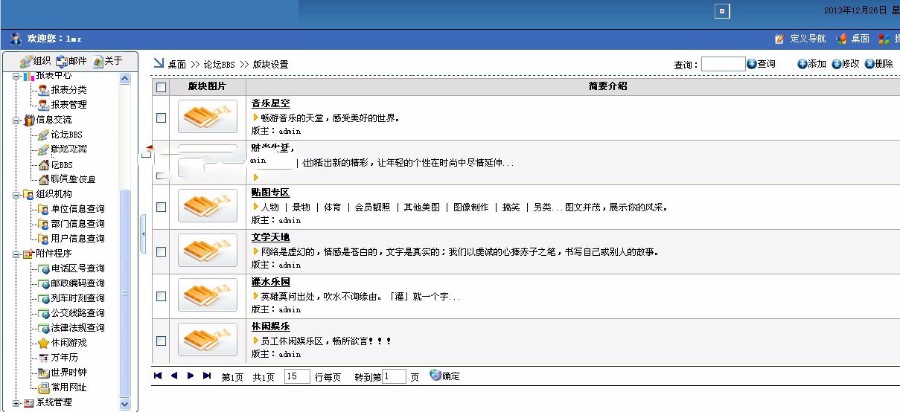Open the 文字天地 board link
The width and height of the screenshot is (900, 412).
(x=272, y=237)
